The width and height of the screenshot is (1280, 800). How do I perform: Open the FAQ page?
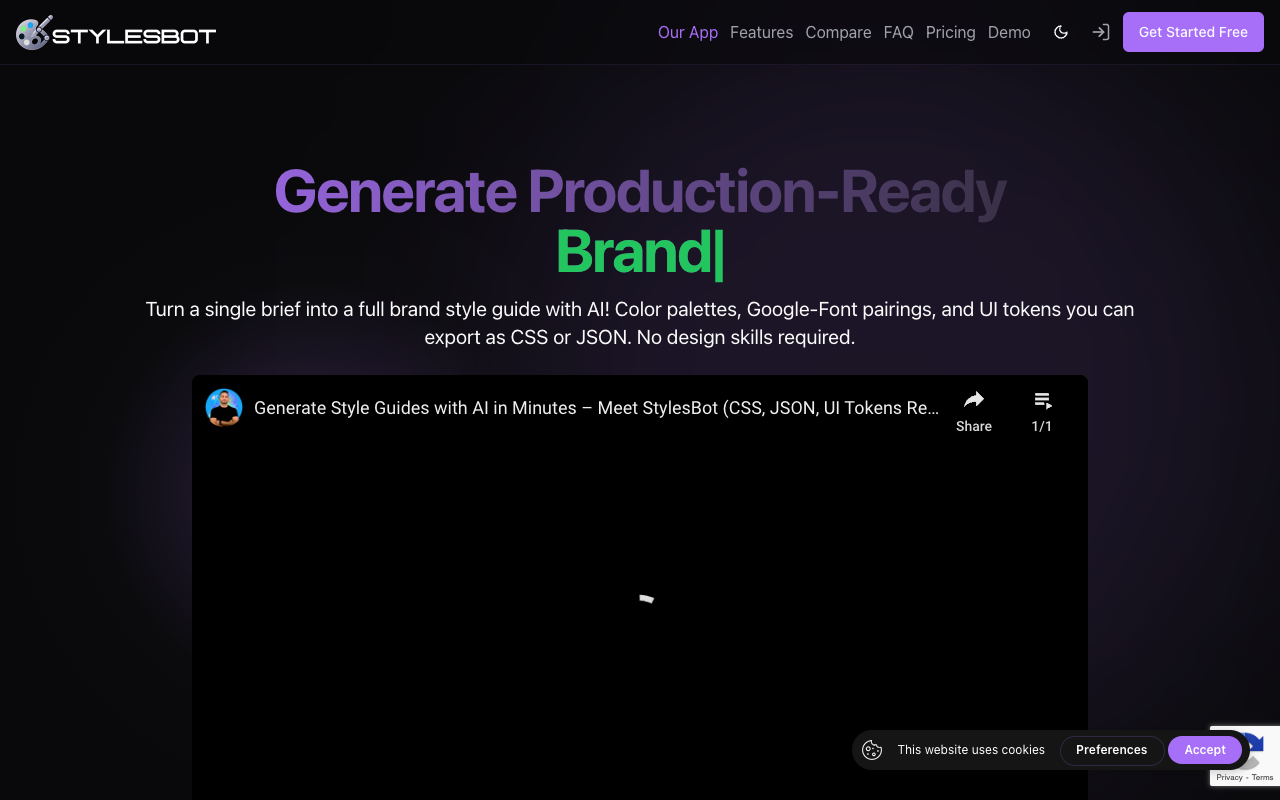pos(898,32)
